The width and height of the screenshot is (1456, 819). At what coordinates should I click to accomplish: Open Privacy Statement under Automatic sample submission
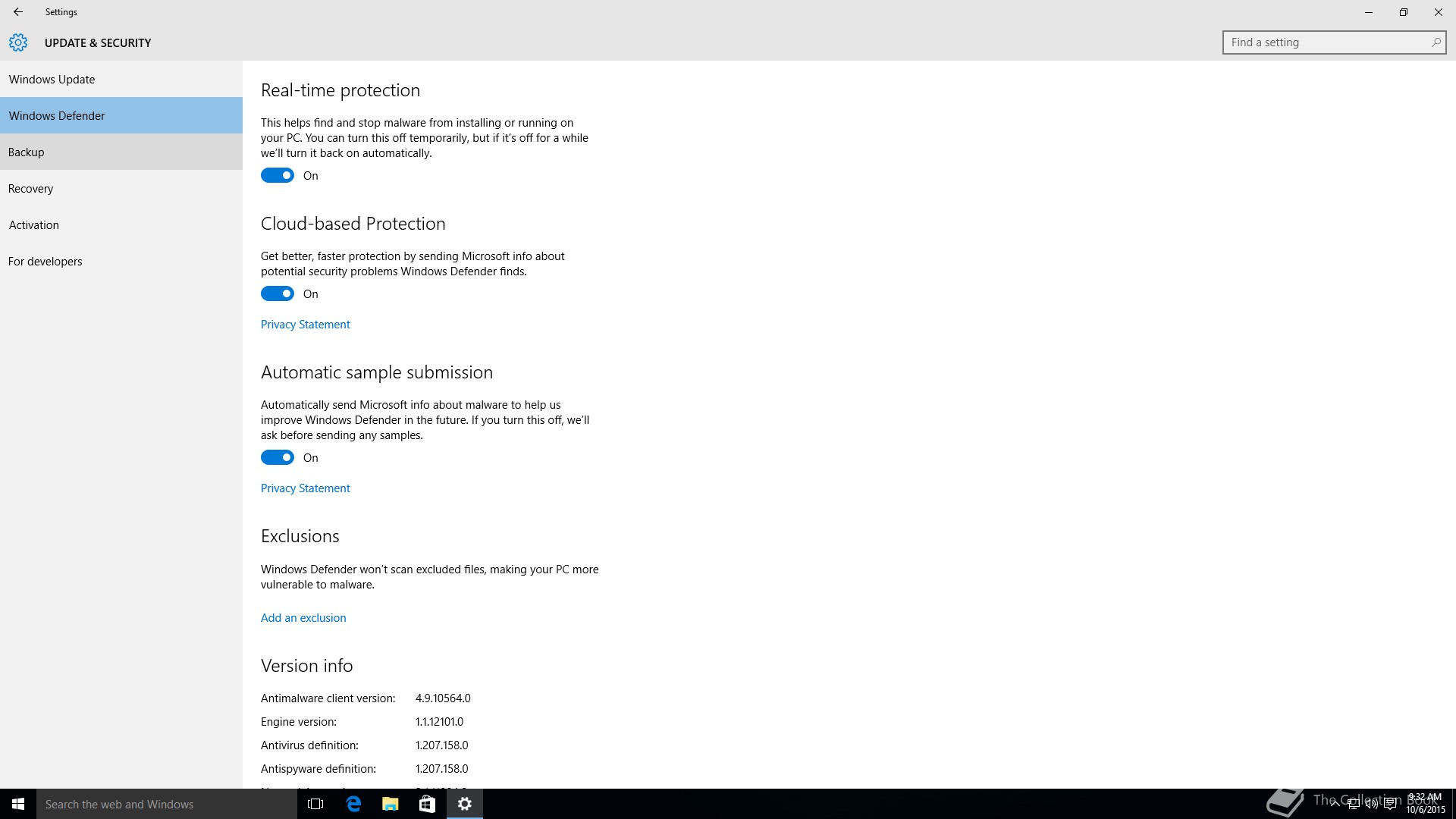pos(305,488)
